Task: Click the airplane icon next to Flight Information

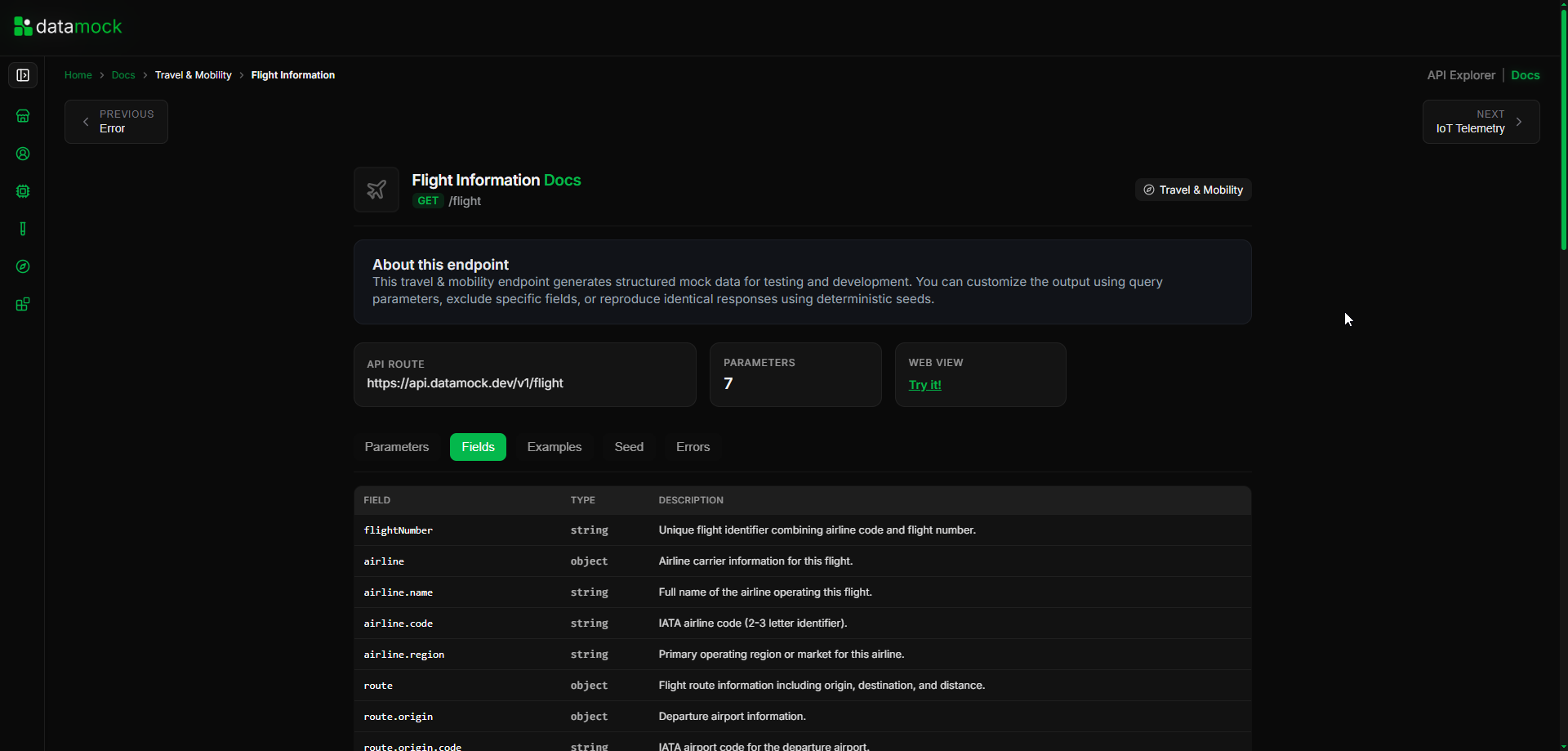Action: [x=376, y=189]
